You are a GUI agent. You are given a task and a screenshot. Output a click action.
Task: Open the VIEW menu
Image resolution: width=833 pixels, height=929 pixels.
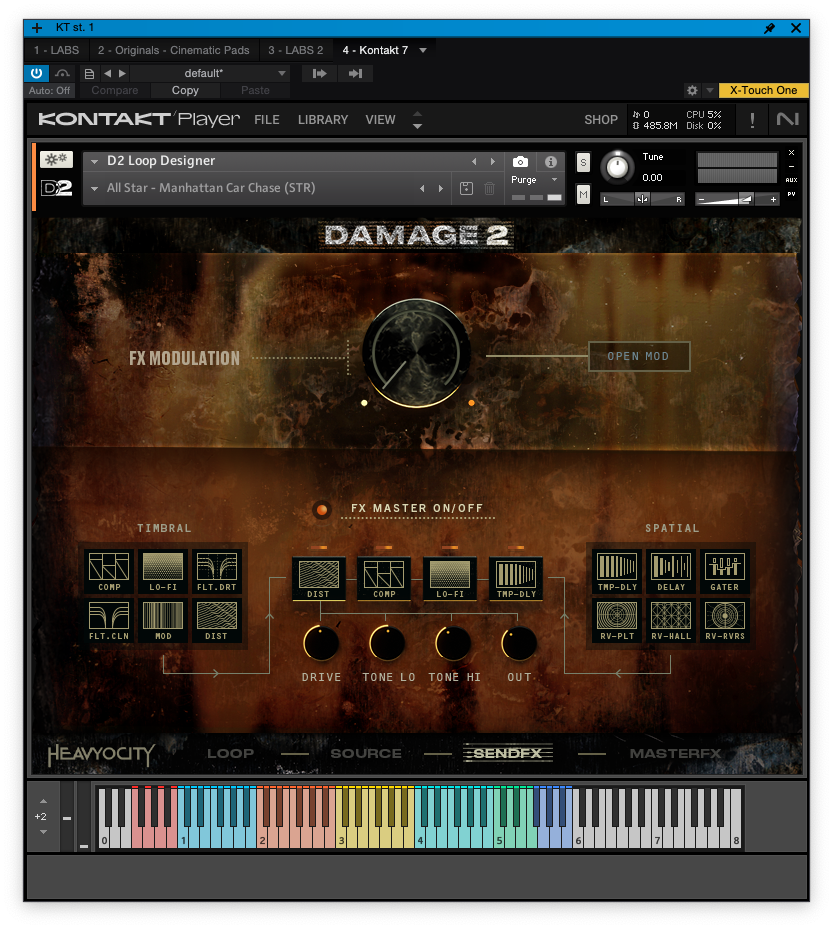tap(380, 120)
